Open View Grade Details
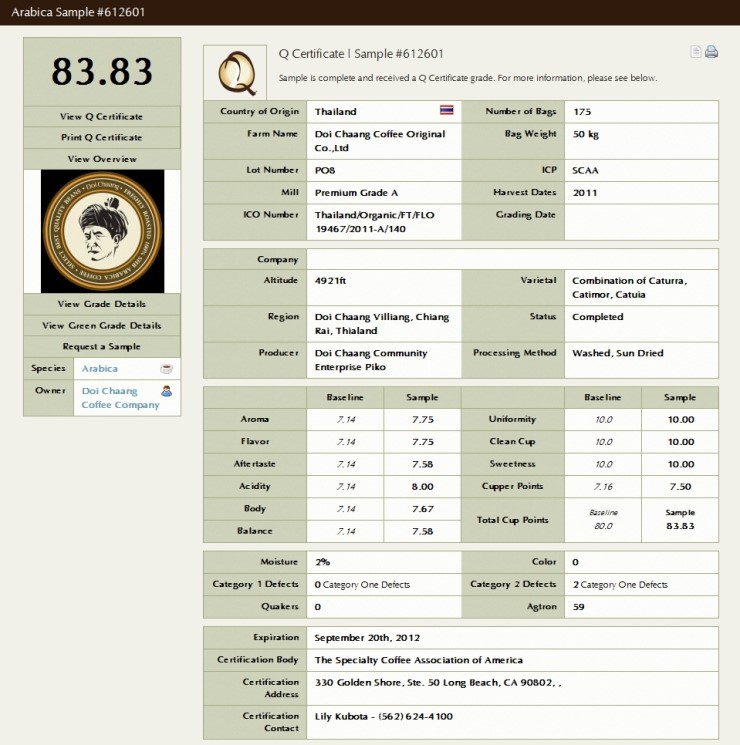 pyautogui.click(x=102, y=304)
